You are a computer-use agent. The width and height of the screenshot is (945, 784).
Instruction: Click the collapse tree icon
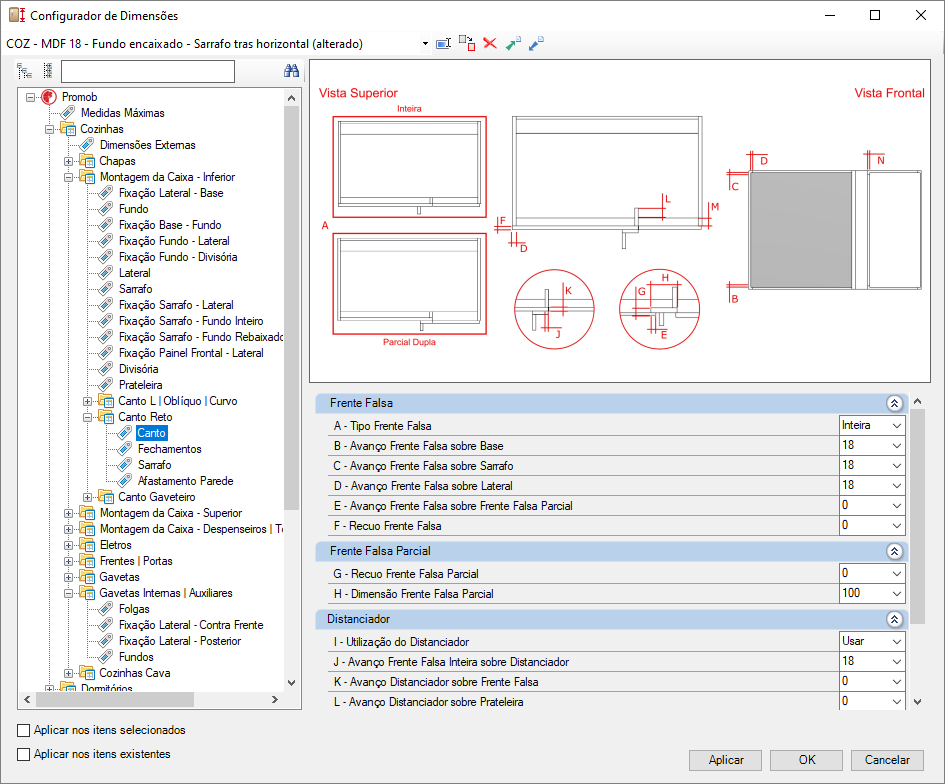48,71
